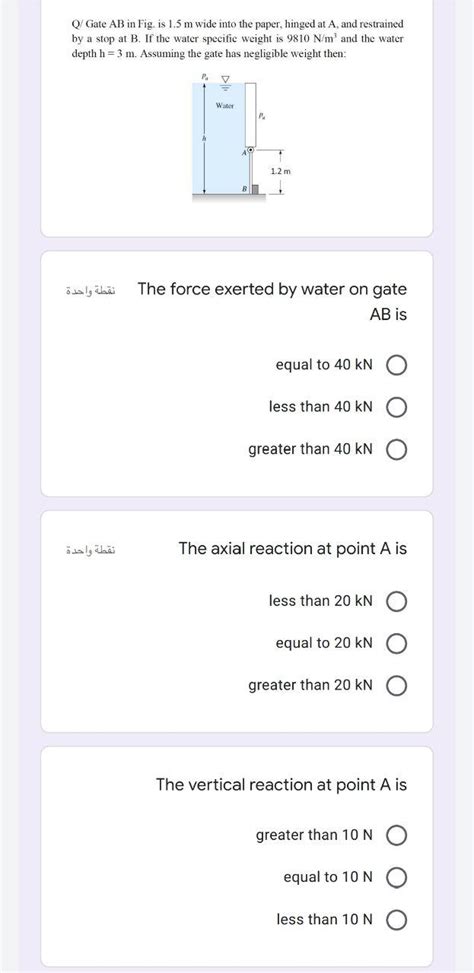Click the points label beside the water force question
The width and height of the screenshot is (474, 973).
(94, 290)
